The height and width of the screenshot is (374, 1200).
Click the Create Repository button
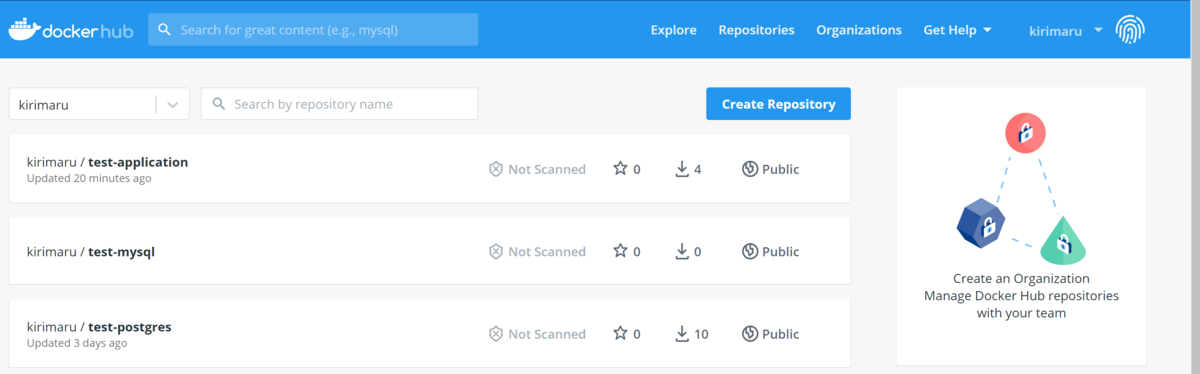[x=778, y=104]
